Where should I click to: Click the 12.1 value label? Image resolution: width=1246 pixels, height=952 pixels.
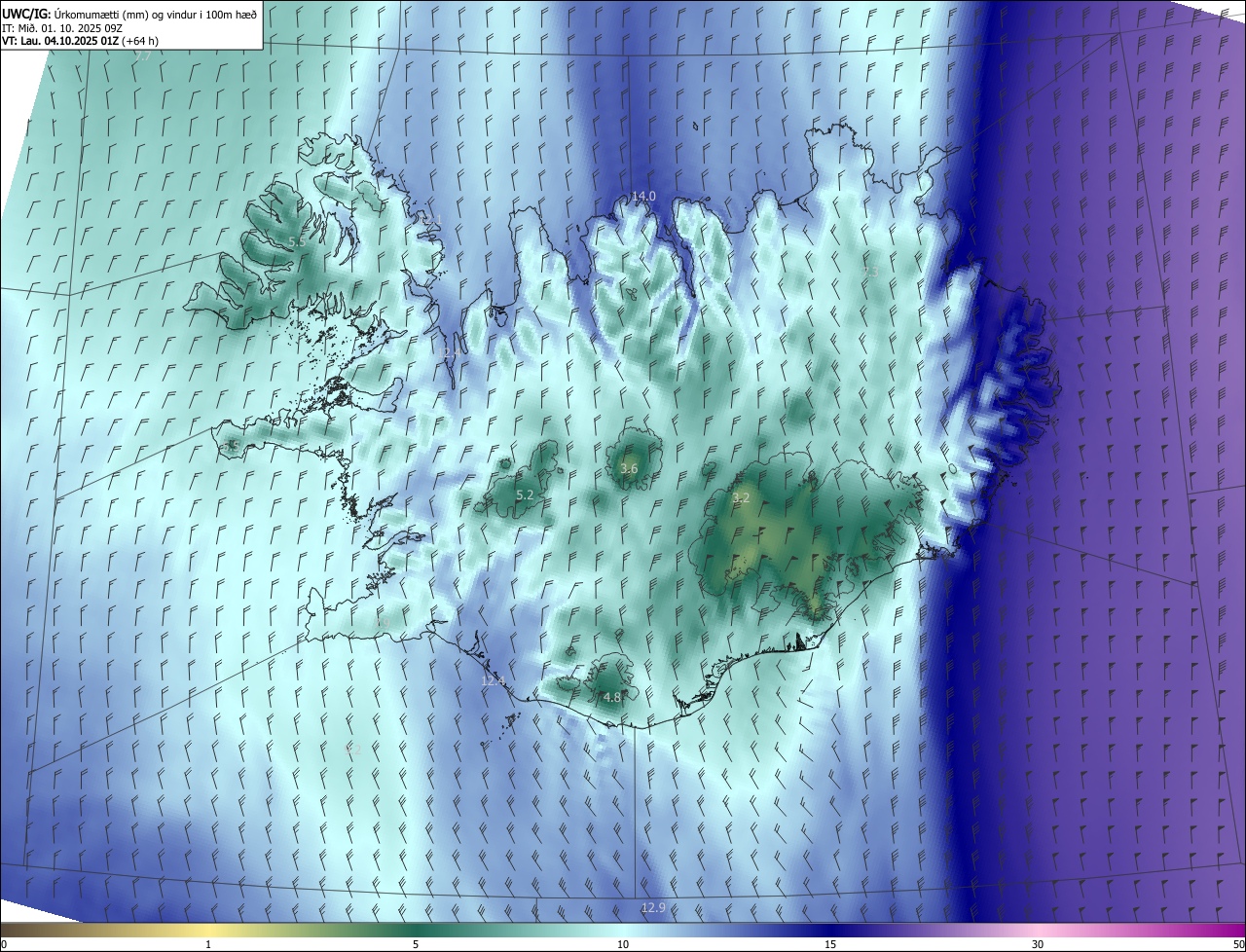[x=433, y=220]
